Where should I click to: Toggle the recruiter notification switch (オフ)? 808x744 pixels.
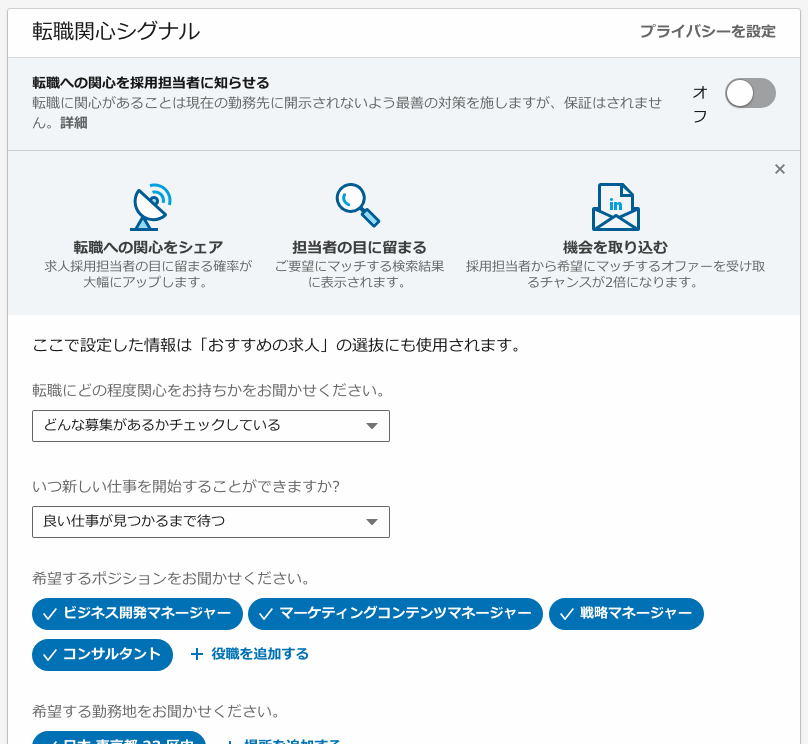pos(750,93)
